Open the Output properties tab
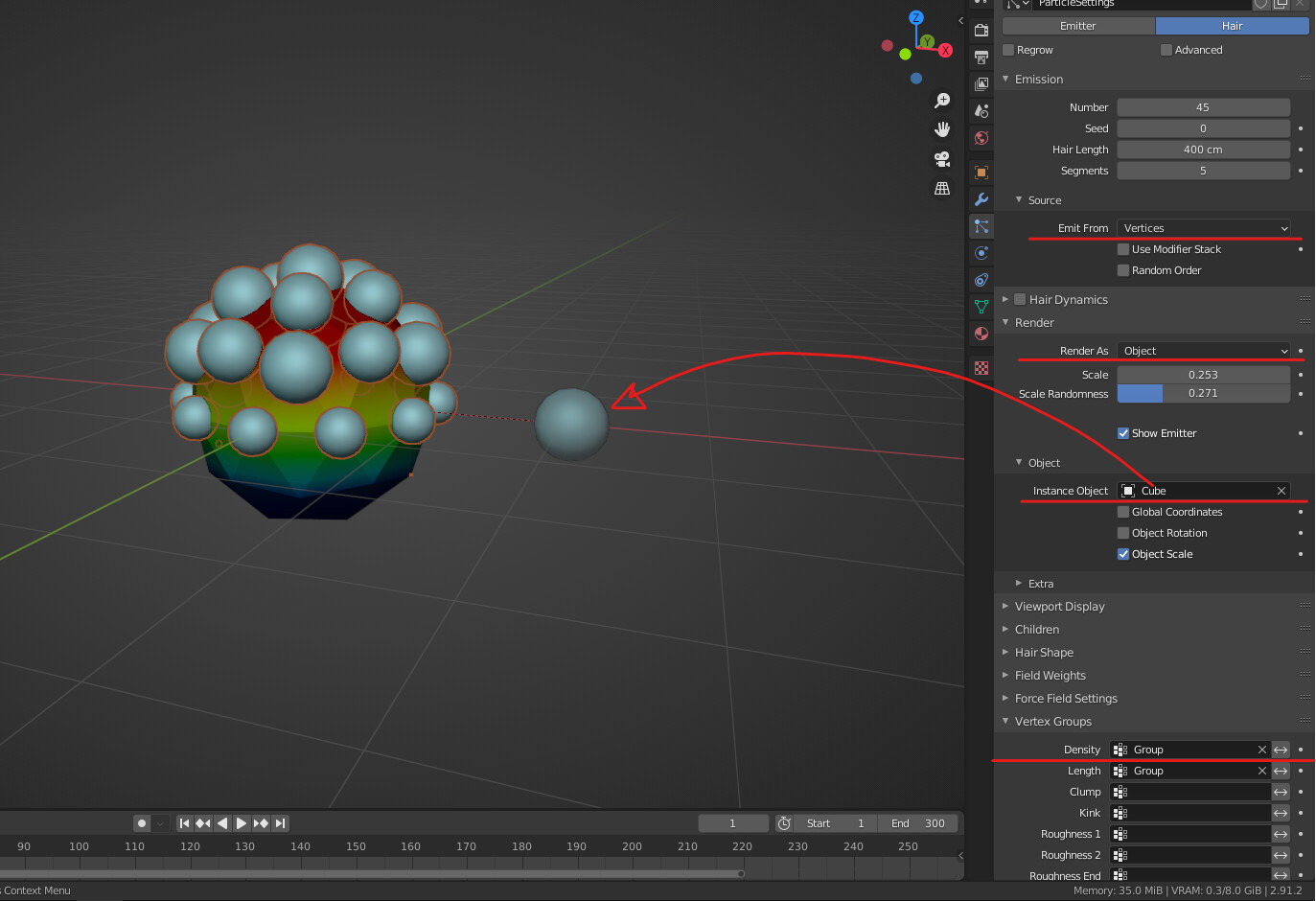This screenshot has height=901, width=1316. point(981,57)
